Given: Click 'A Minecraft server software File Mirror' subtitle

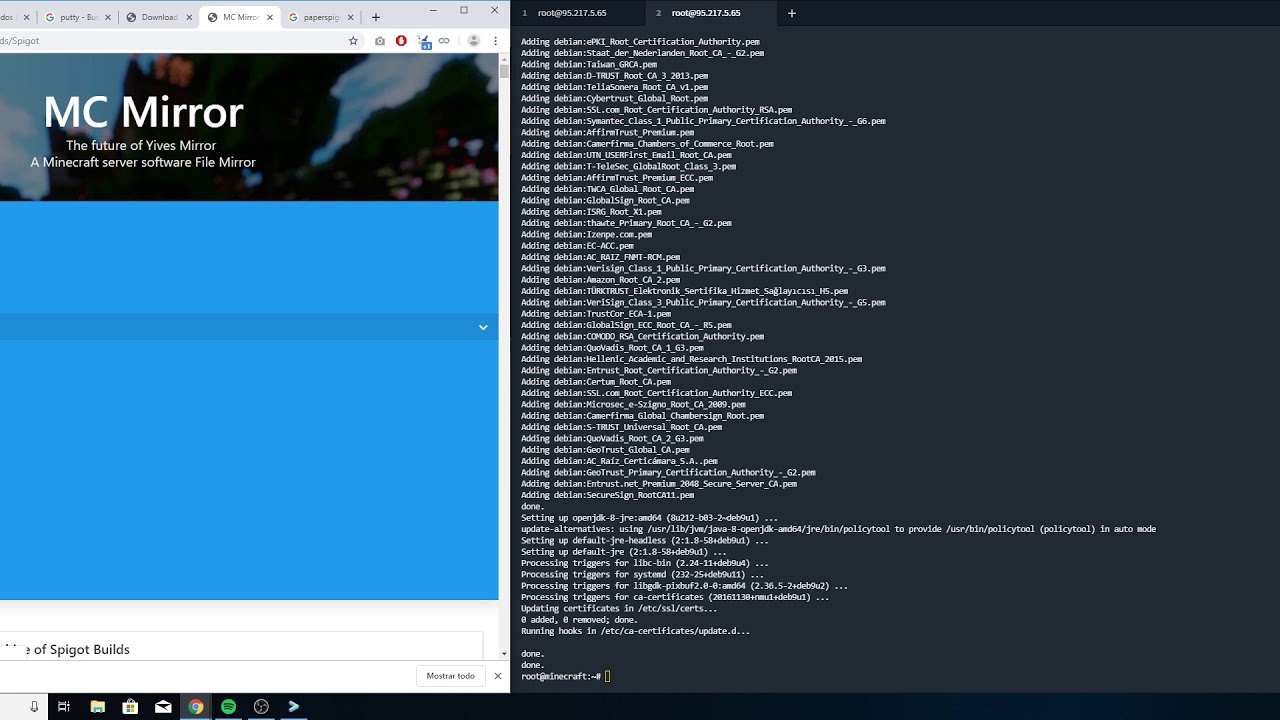Looking at the screenshot, I should [143, 162].
